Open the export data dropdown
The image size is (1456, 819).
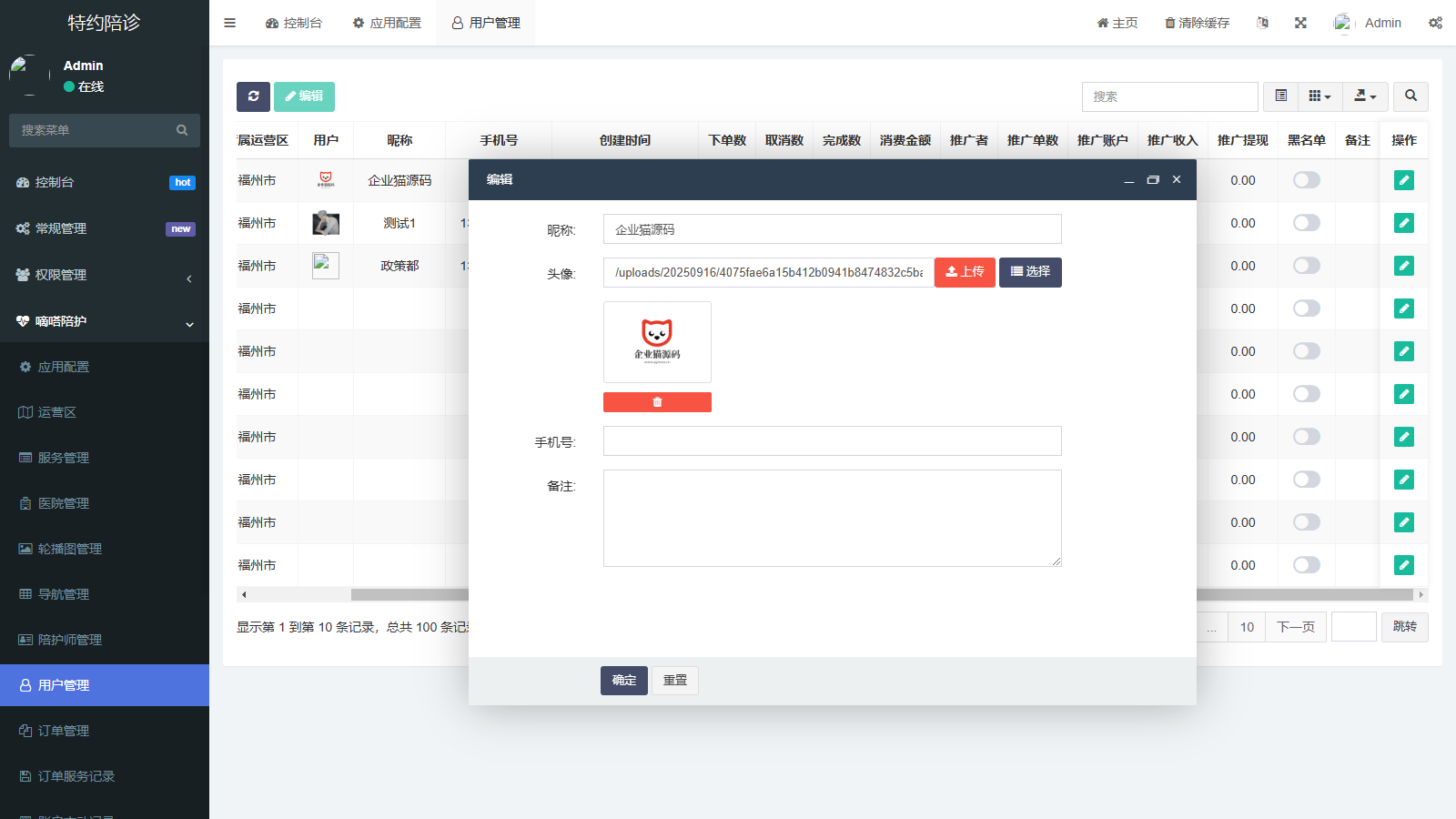point(1365,96)
